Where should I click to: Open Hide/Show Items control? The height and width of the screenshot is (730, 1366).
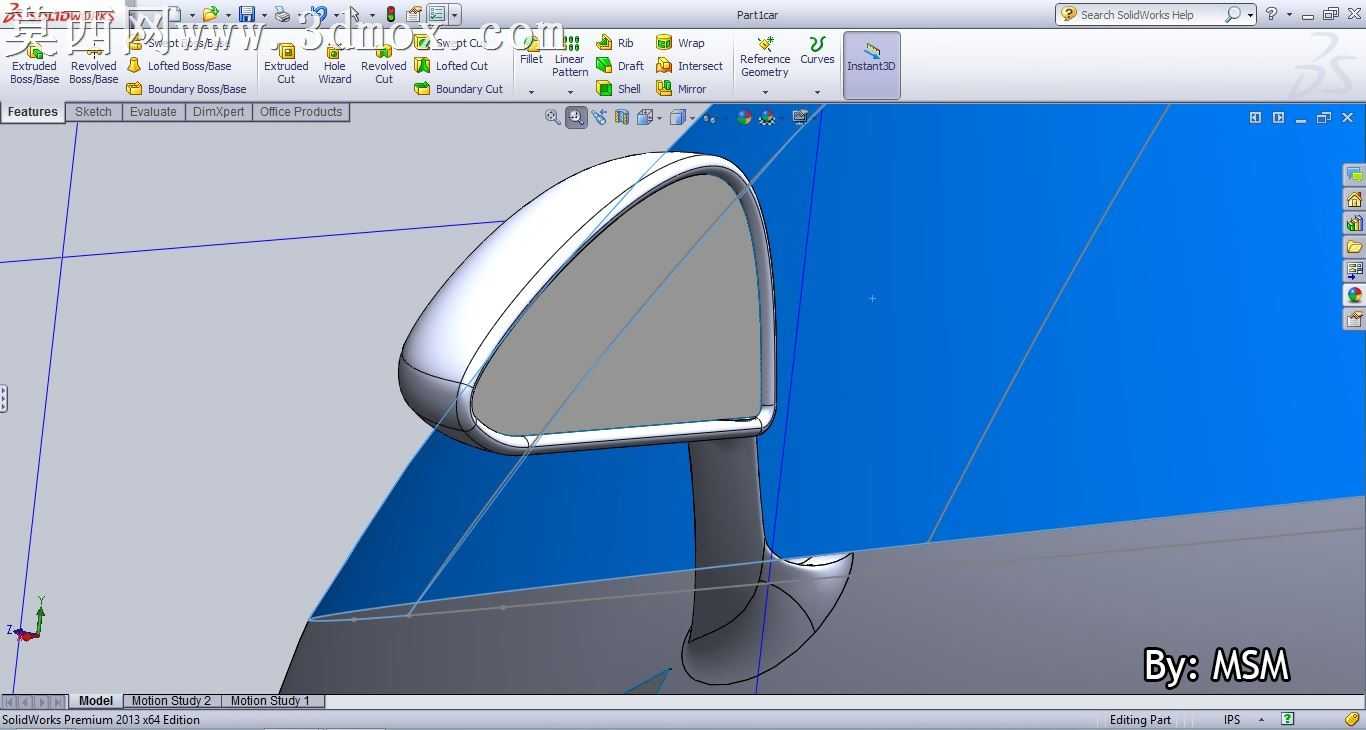[x=709, y=117]
